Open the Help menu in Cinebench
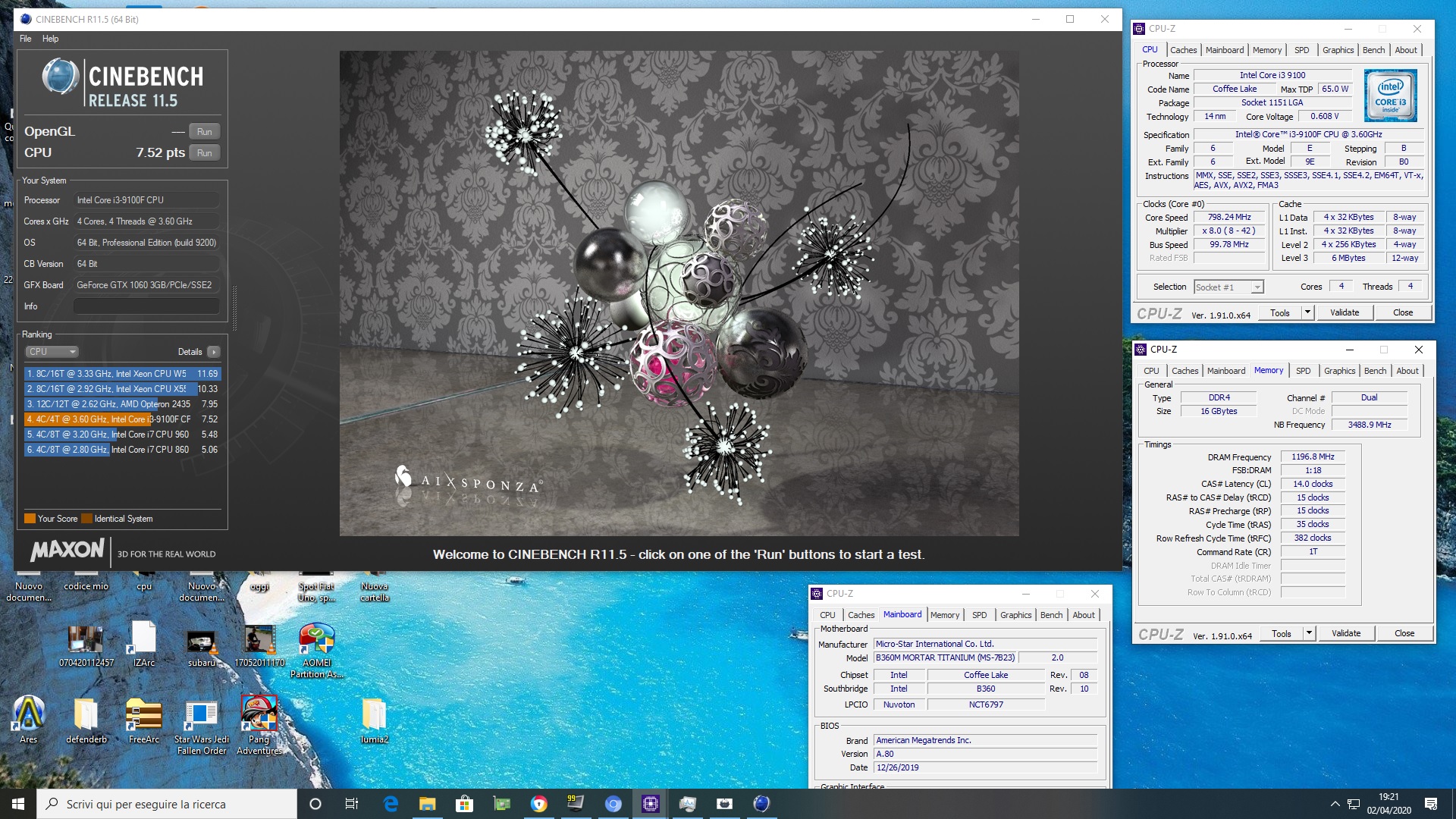 click(x=50, y=39)
